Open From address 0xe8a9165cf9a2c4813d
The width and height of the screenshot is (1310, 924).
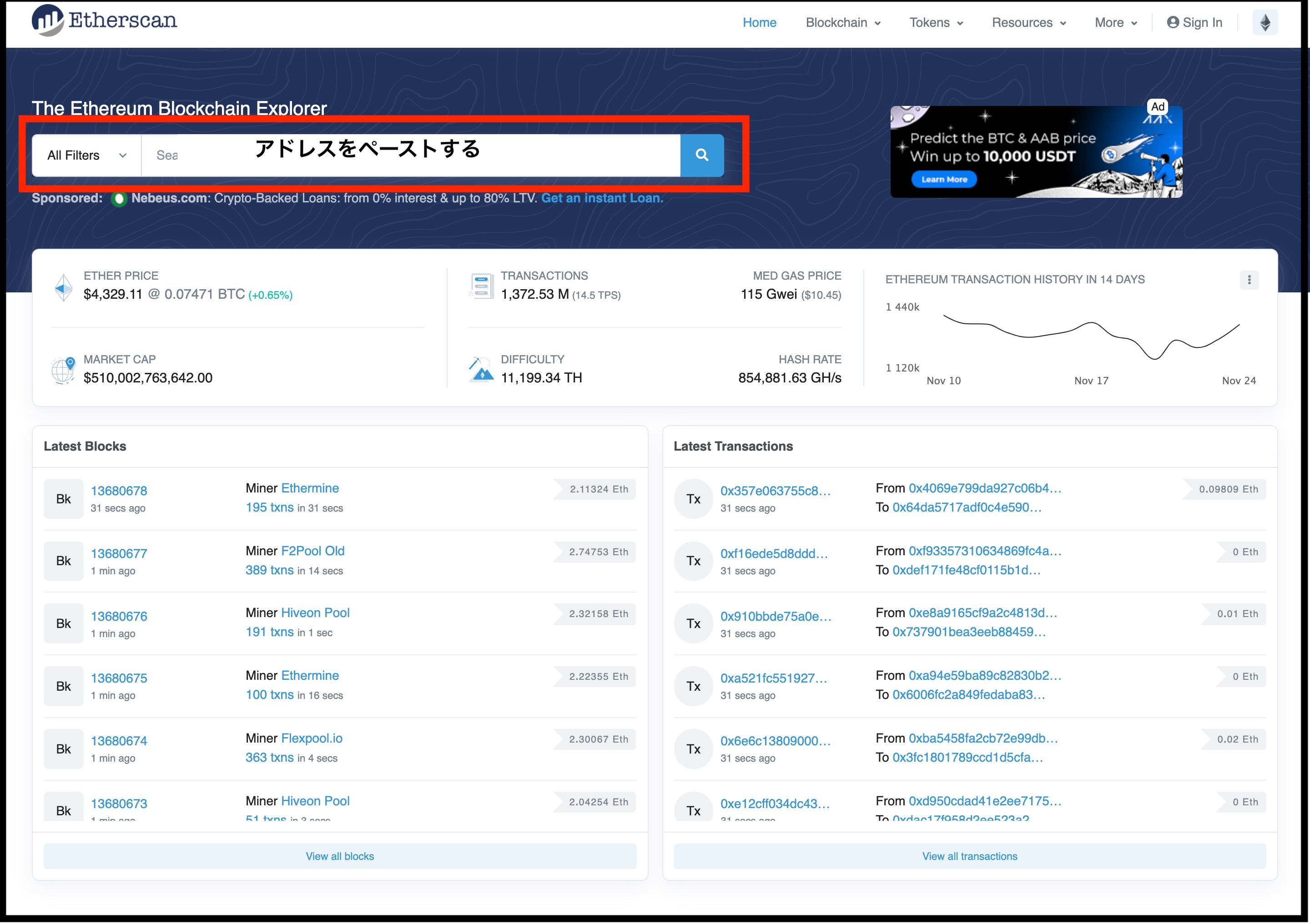coord(983,613)
